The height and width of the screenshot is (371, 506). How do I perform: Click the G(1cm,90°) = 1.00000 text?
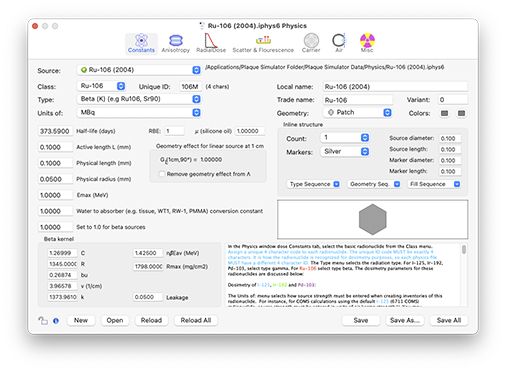pos(191,160)
